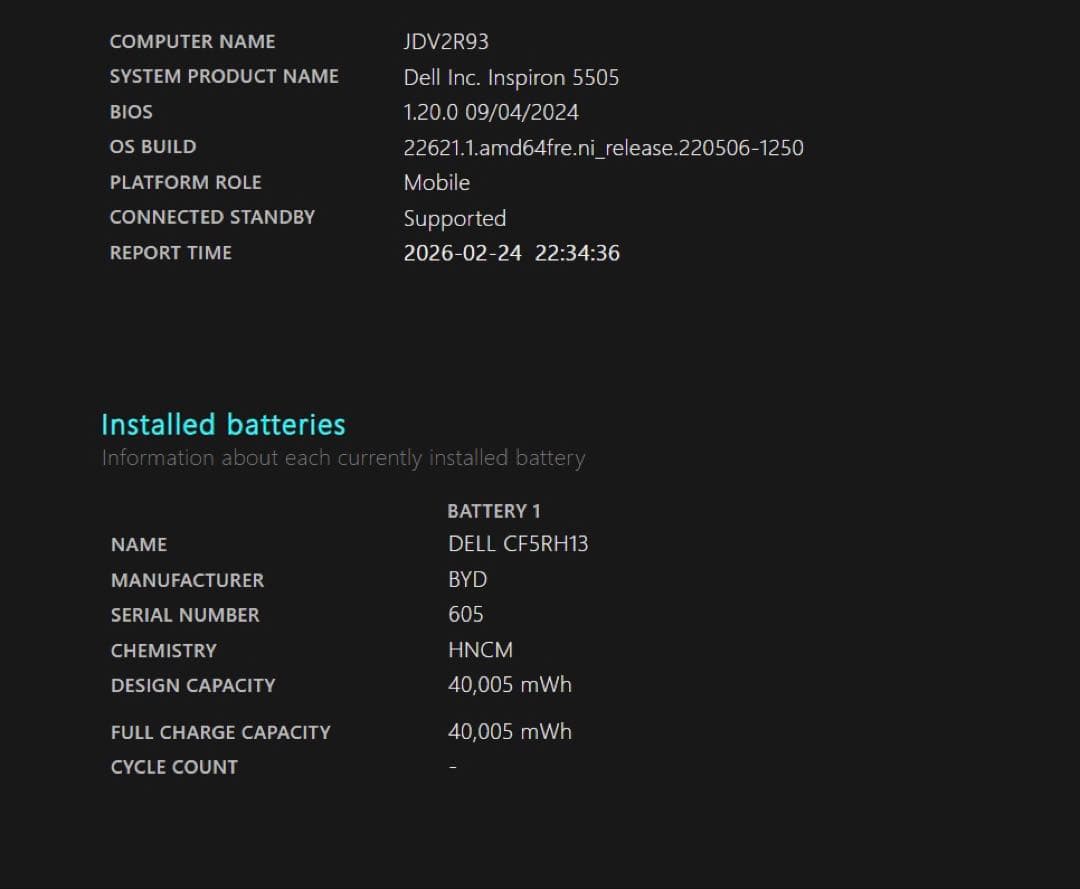Click the BATTERY 1 column header

(x=494, y=511)
